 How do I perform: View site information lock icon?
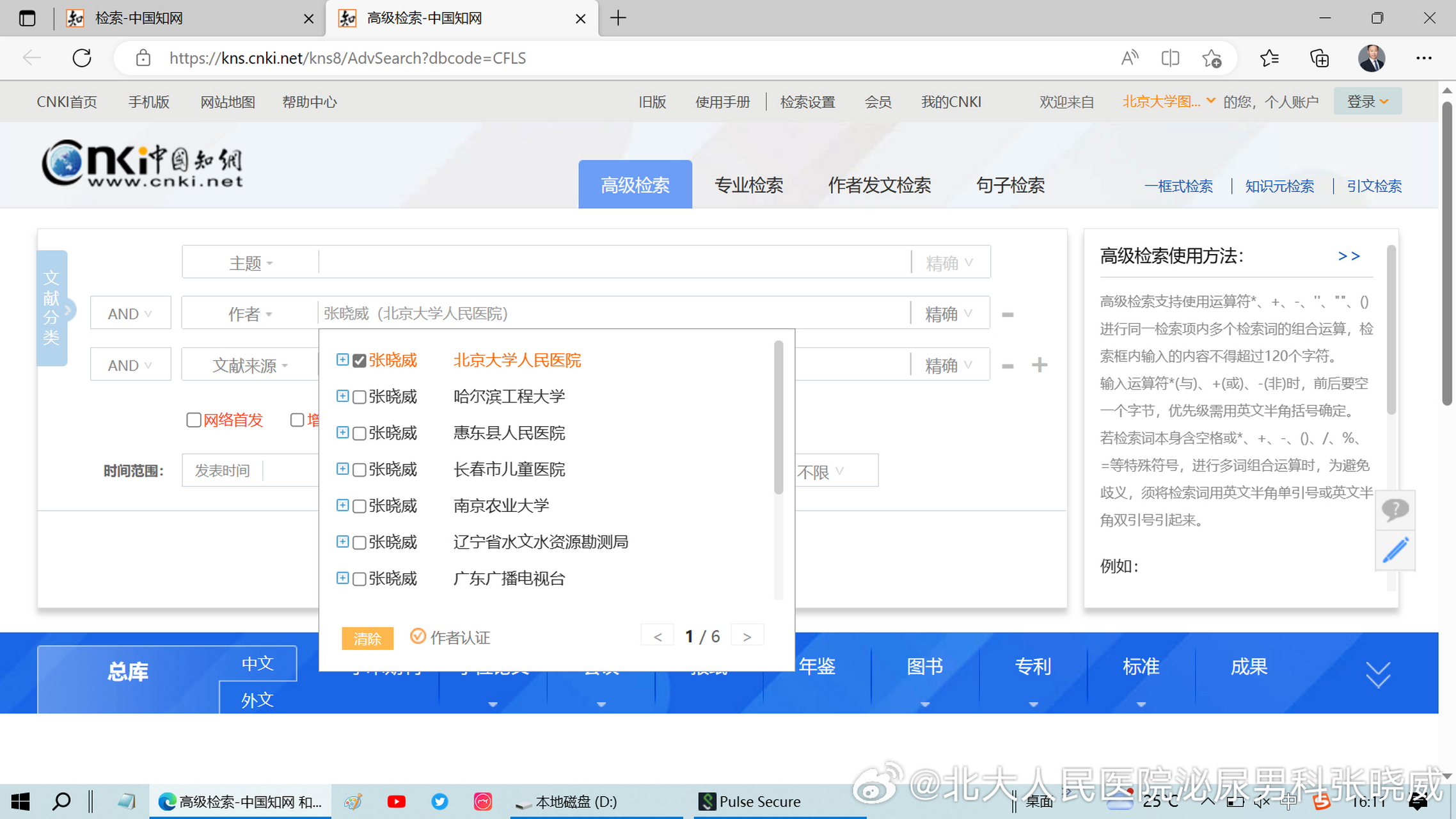tap(143, 58)
